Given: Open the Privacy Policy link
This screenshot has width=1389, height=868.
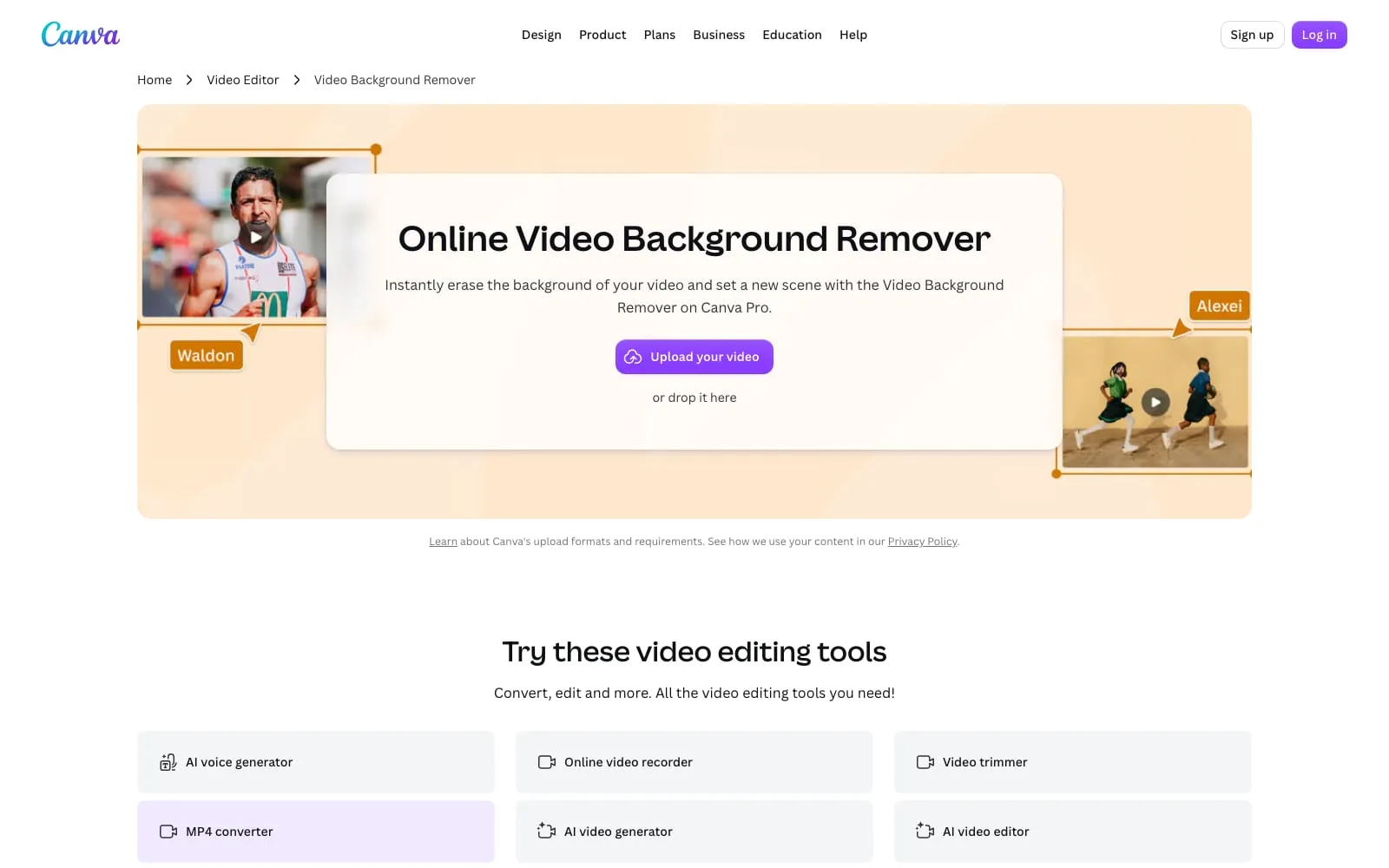Looking at the screenshot, I should (922, 542).
